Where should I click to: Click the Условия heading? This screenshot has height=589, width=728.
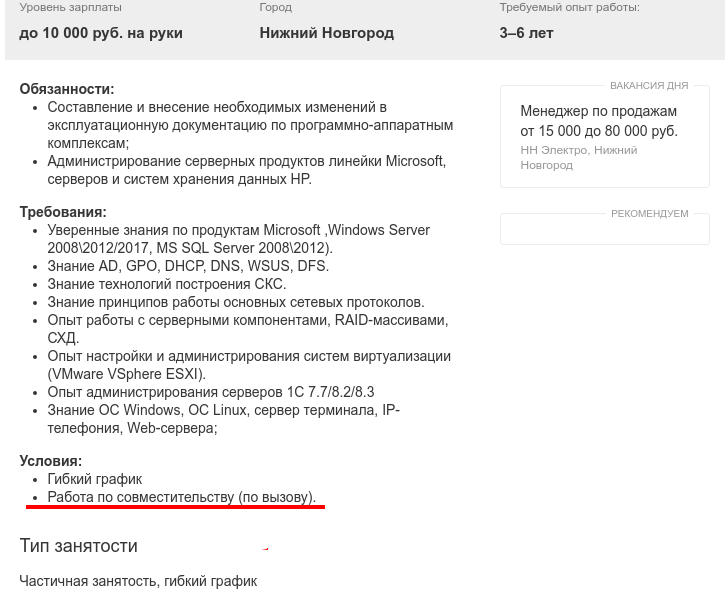click(x=51, y=461)
